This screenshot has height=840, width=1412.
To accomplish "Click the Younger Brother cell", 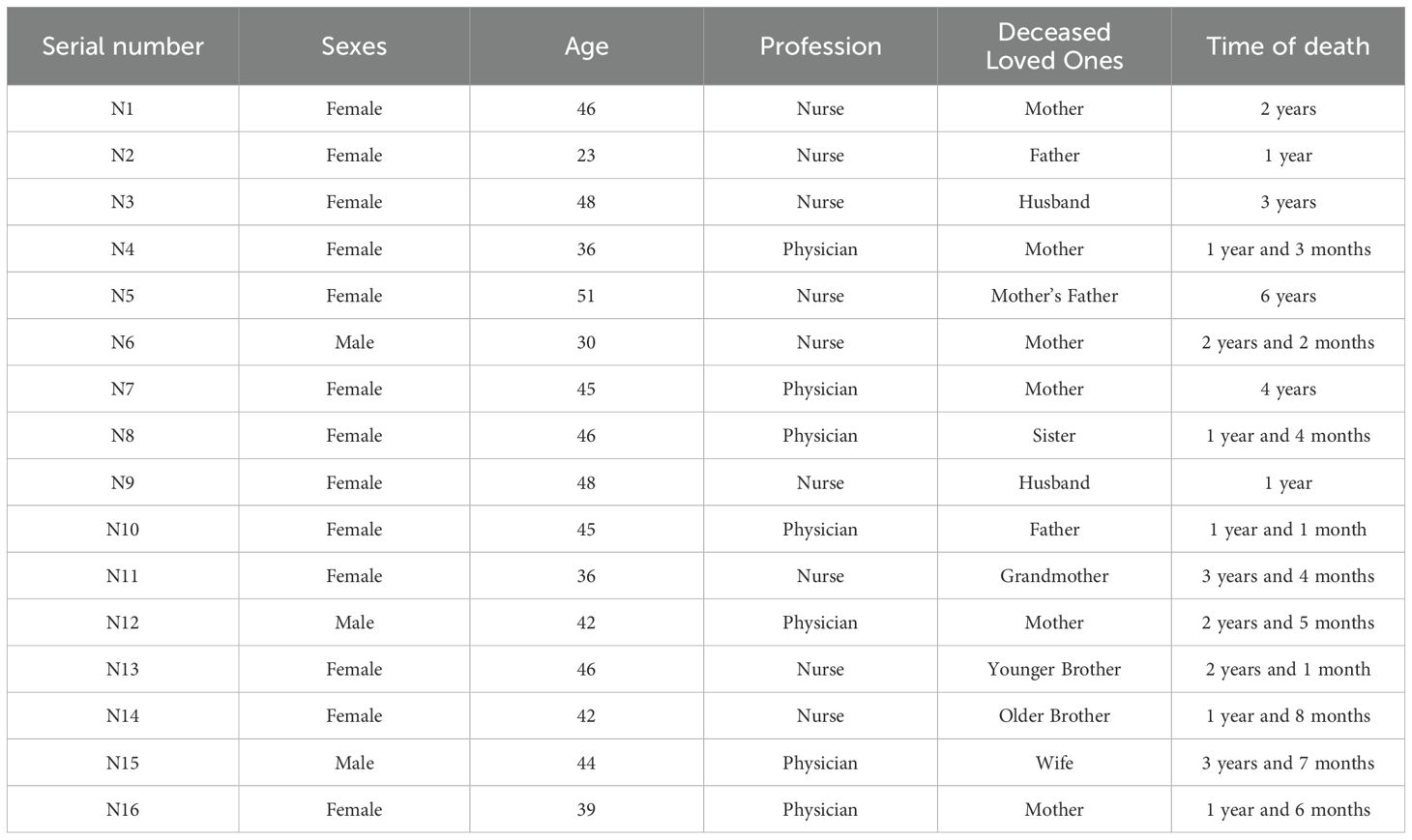I will coord(1054,669).
